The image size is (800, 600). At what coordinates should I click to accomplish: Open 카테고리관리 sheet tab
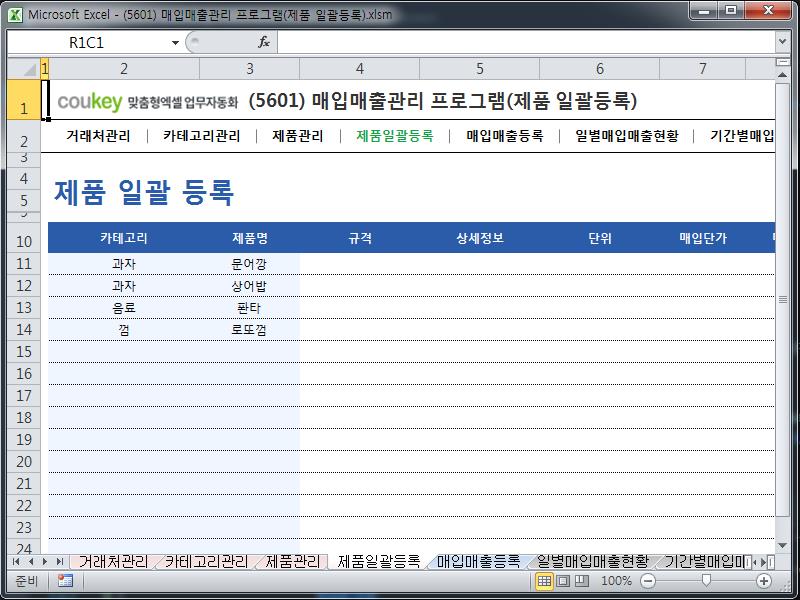tap(206, 562)
